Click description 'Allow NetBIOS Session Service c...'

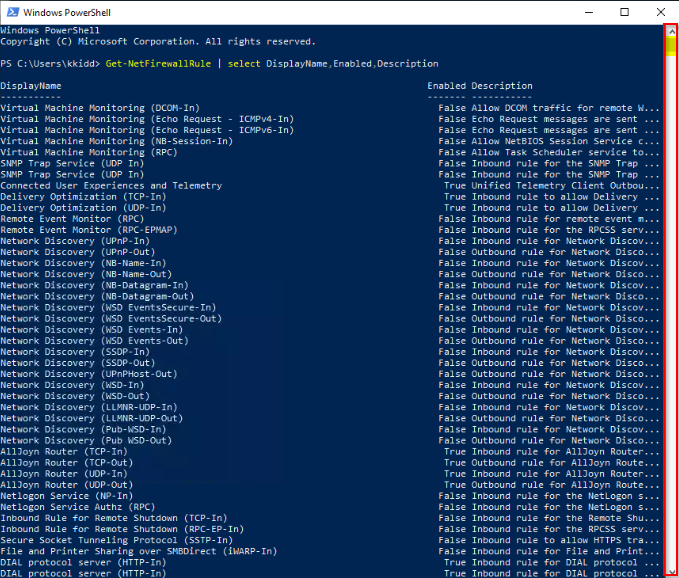coord(565,141)
